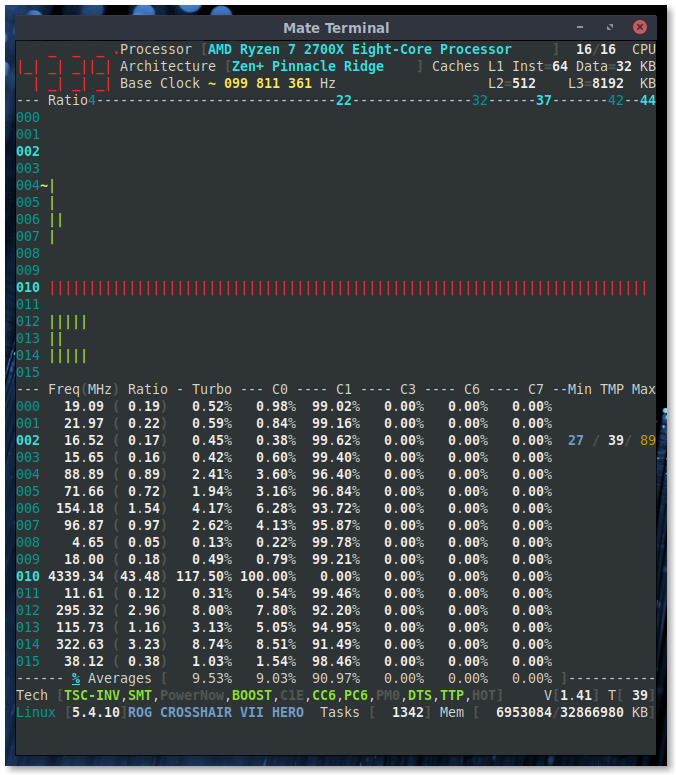Viewport: 676px width, 775px height.
Task: Click the green load bar of core 014
Action: 68,356
